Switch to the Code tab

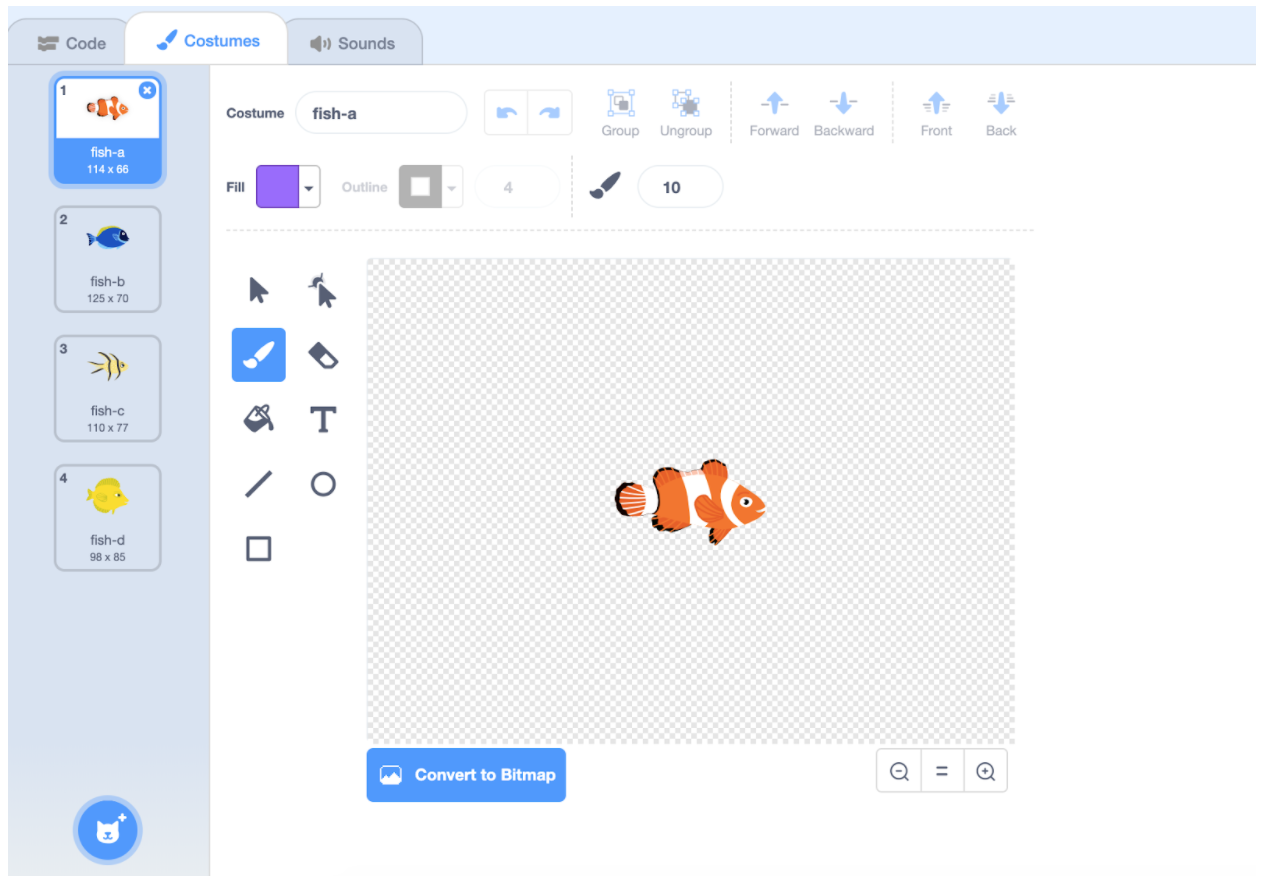70,43
